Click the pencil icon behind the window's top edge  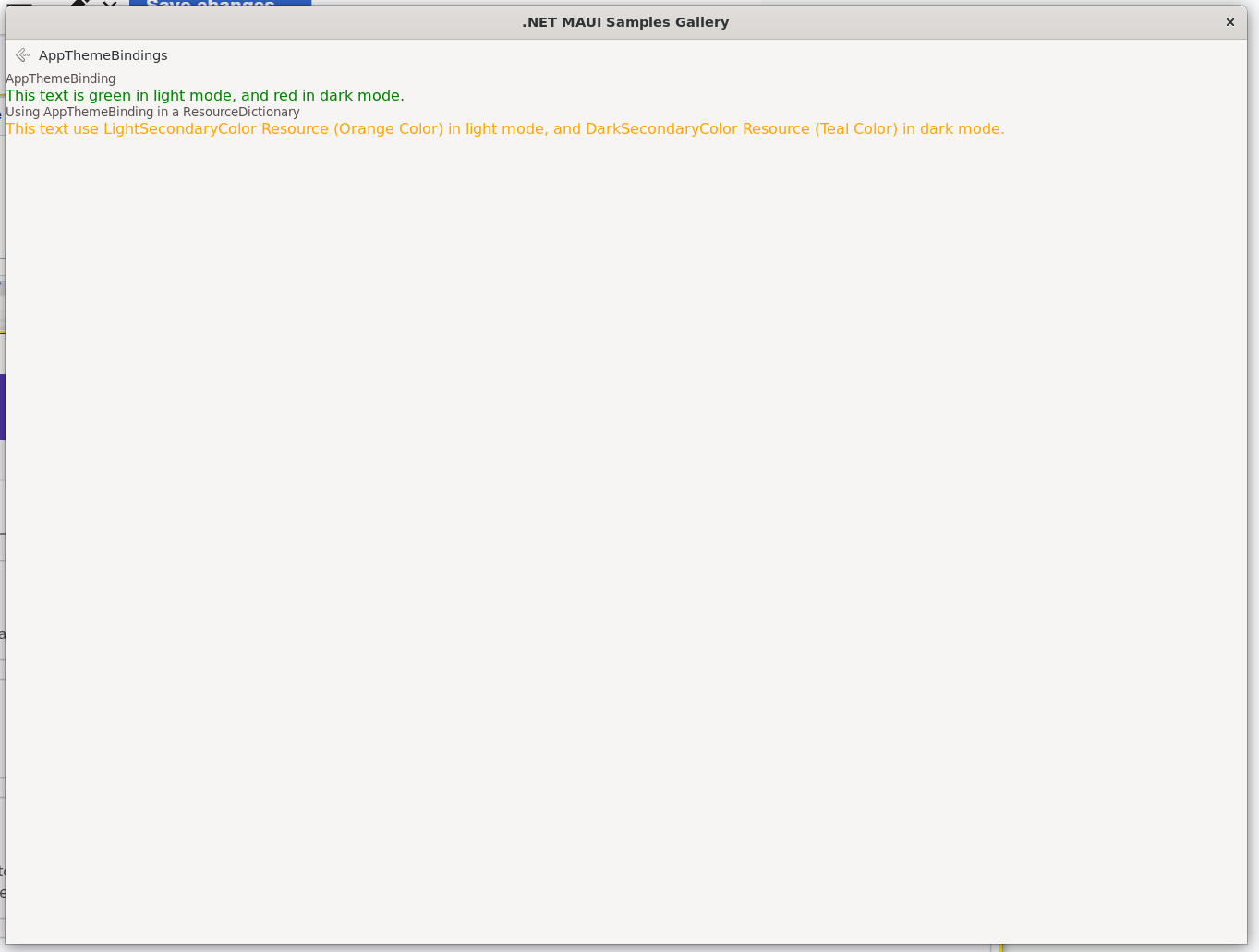click(80, 3)
